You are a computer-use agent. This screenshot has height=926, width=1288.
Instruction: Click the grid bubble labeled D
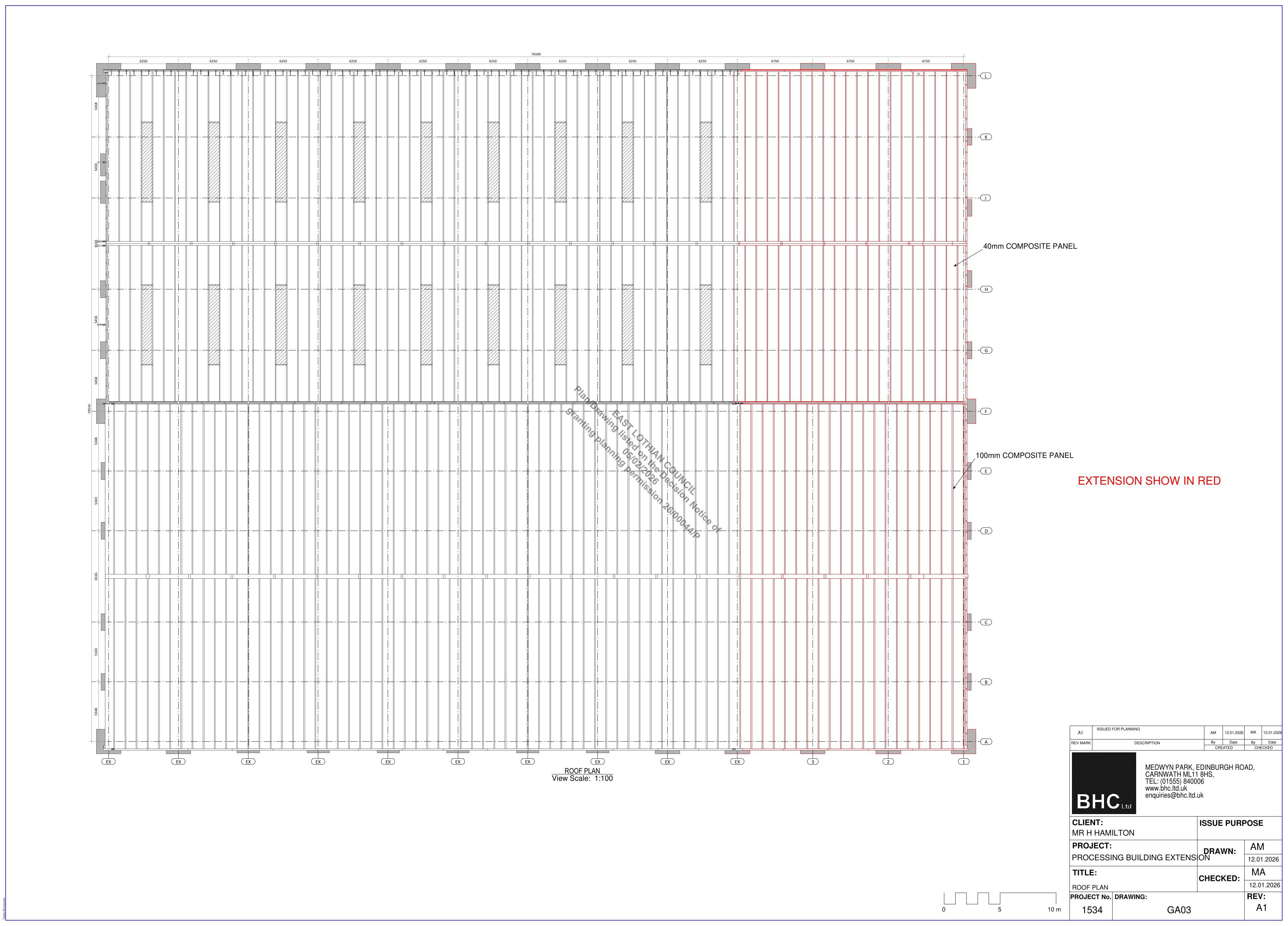[x=986, y=531]
